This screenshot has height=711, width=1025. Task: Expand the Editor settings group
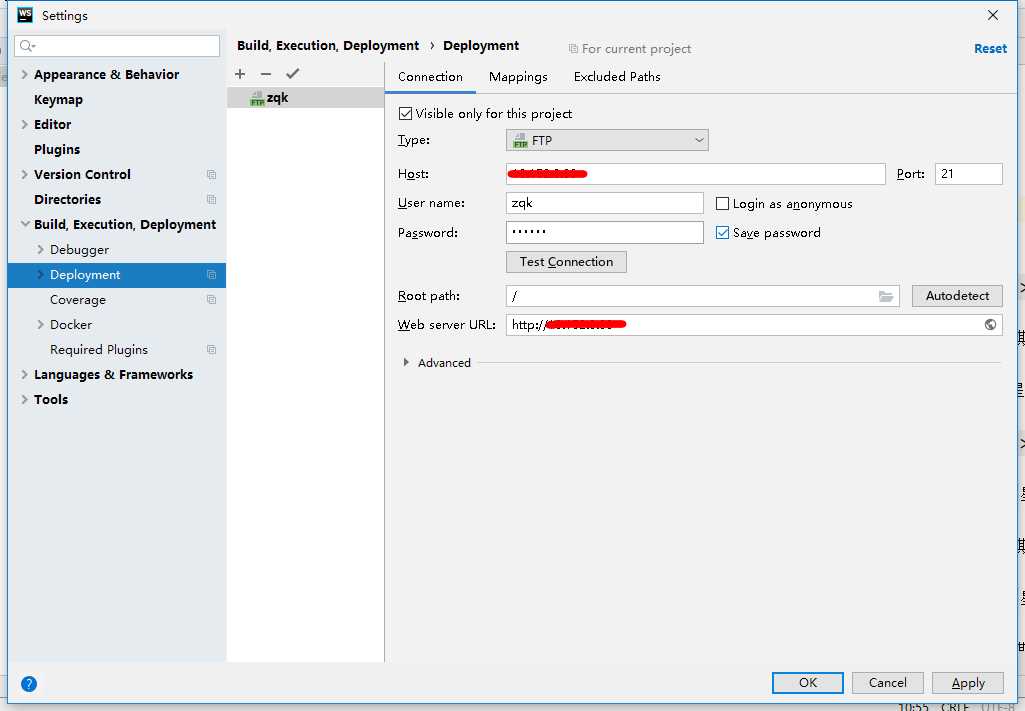click(x=24, y=124)
